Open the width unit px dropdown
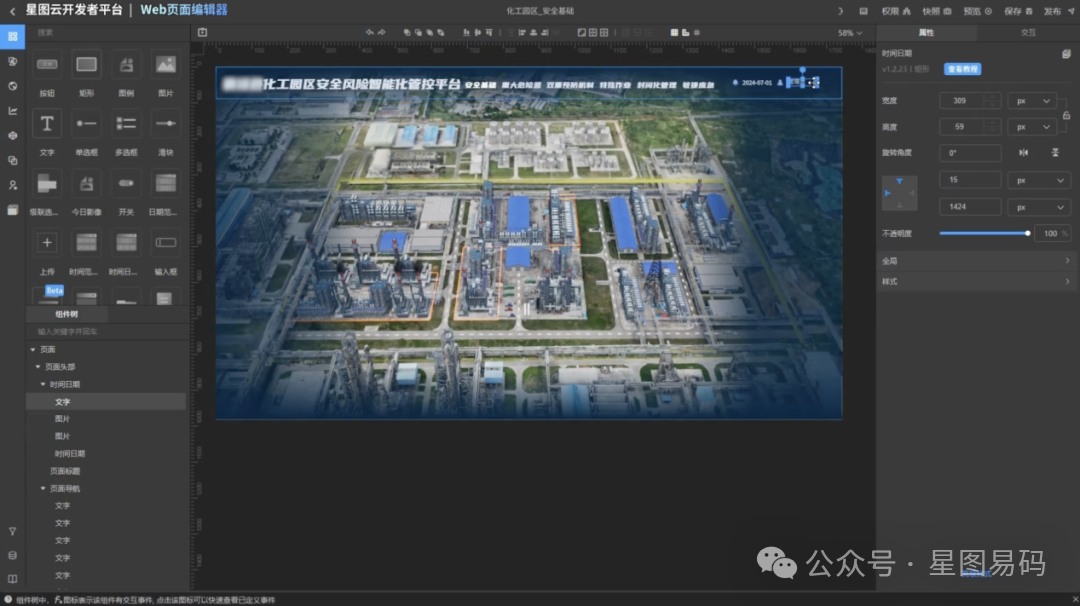 [1032, 101]
